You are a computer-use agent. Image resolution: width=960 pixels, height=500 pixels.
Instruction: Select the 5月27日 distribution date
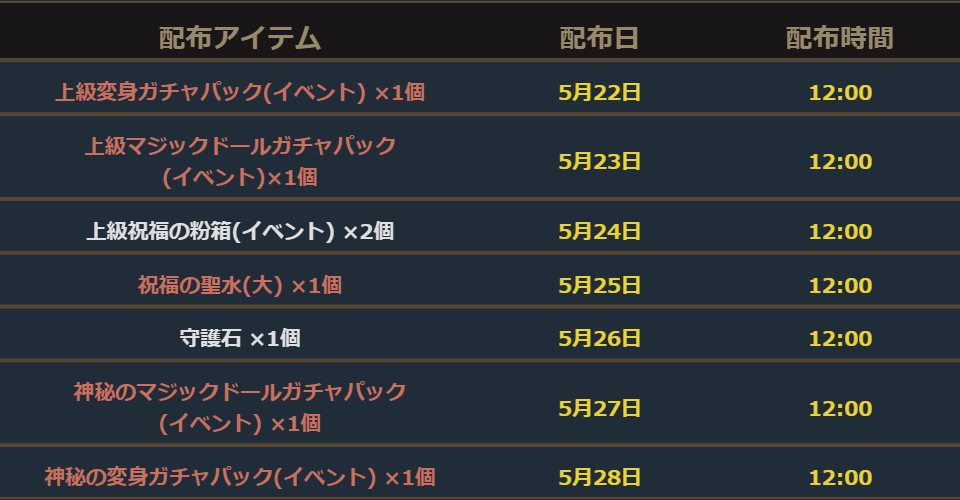click(599, 408)
